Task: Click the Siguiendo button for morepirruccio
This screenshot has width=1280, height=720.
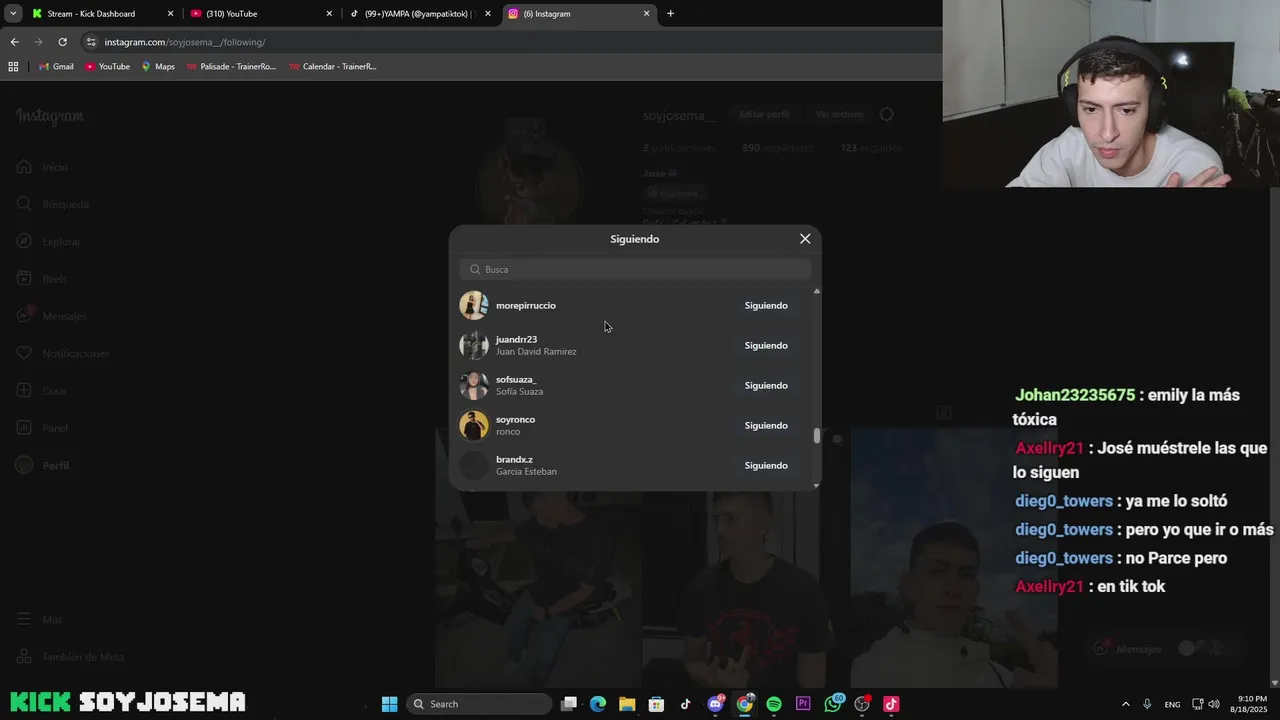Action: [766, 305]
